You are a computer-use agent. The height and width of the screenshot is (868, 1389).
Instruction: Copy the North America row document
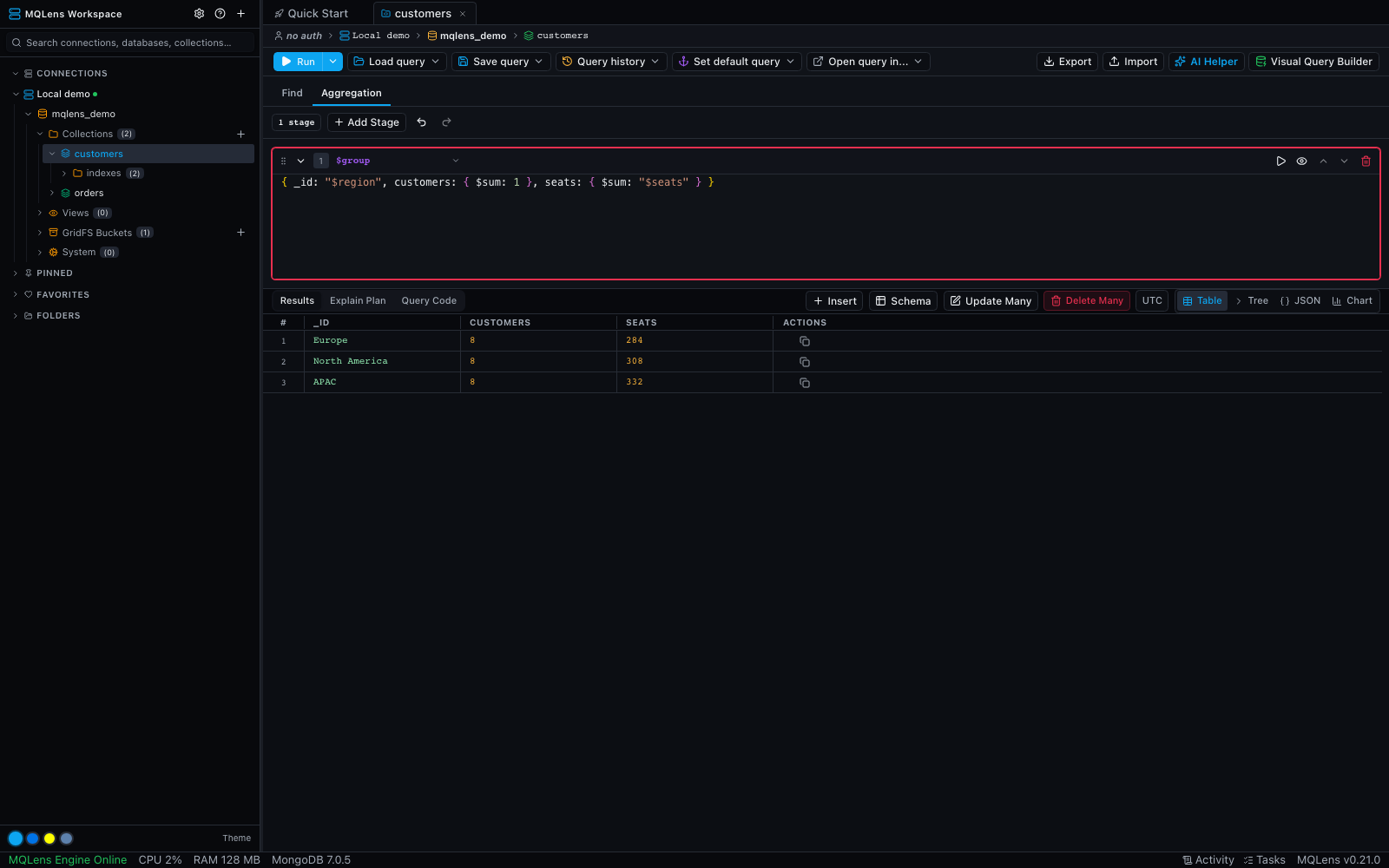[805, 362]
